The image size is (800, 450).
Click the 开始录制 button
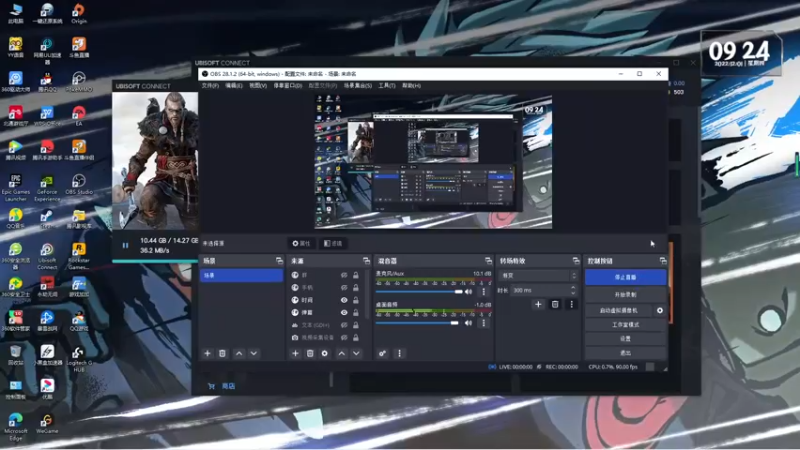click(626, 294)
